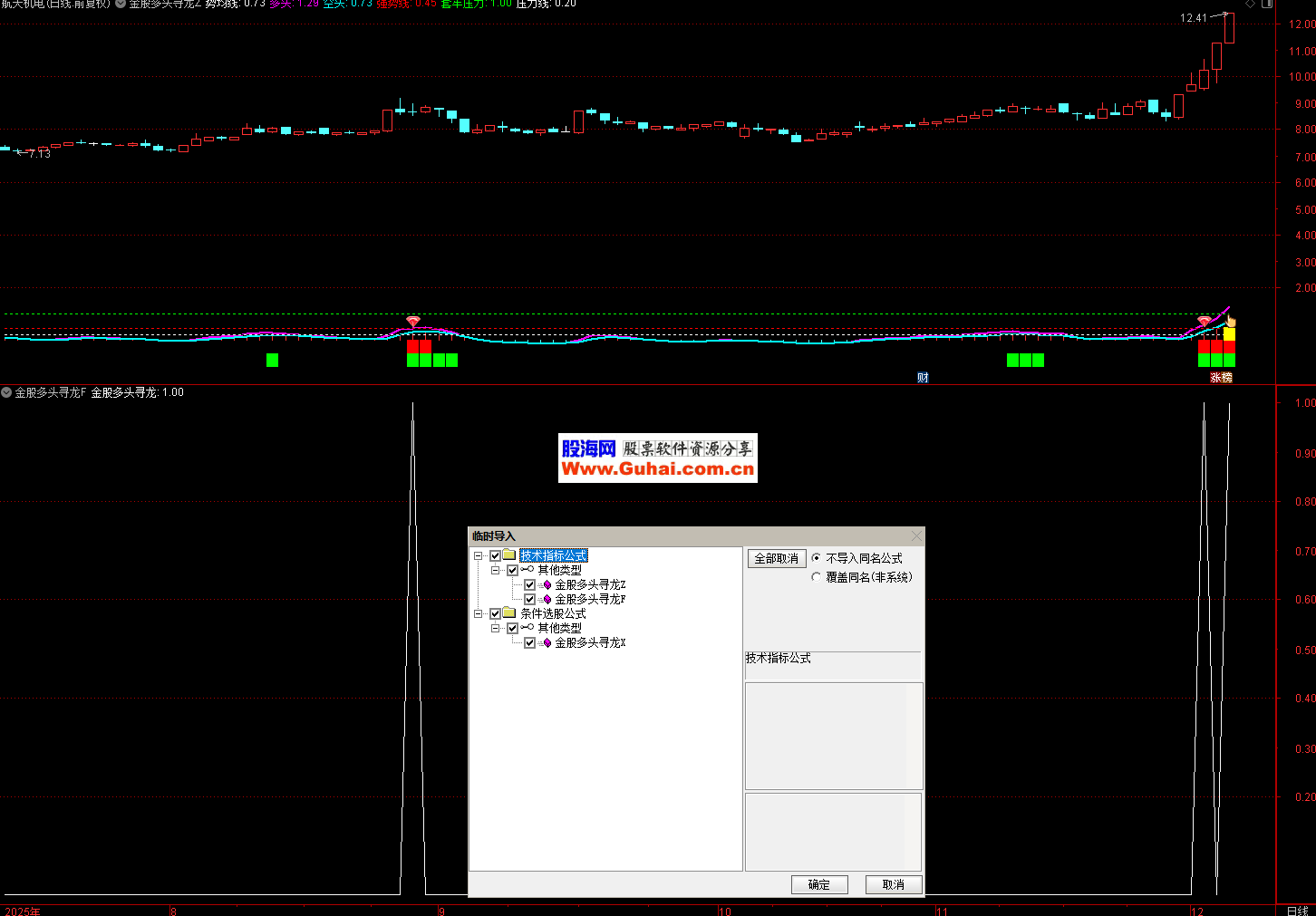The image size is (1316, 916).
Task: Select 覆盖同名(非系统) radio option
Action: pyautogui.click(x=817, y=577)
